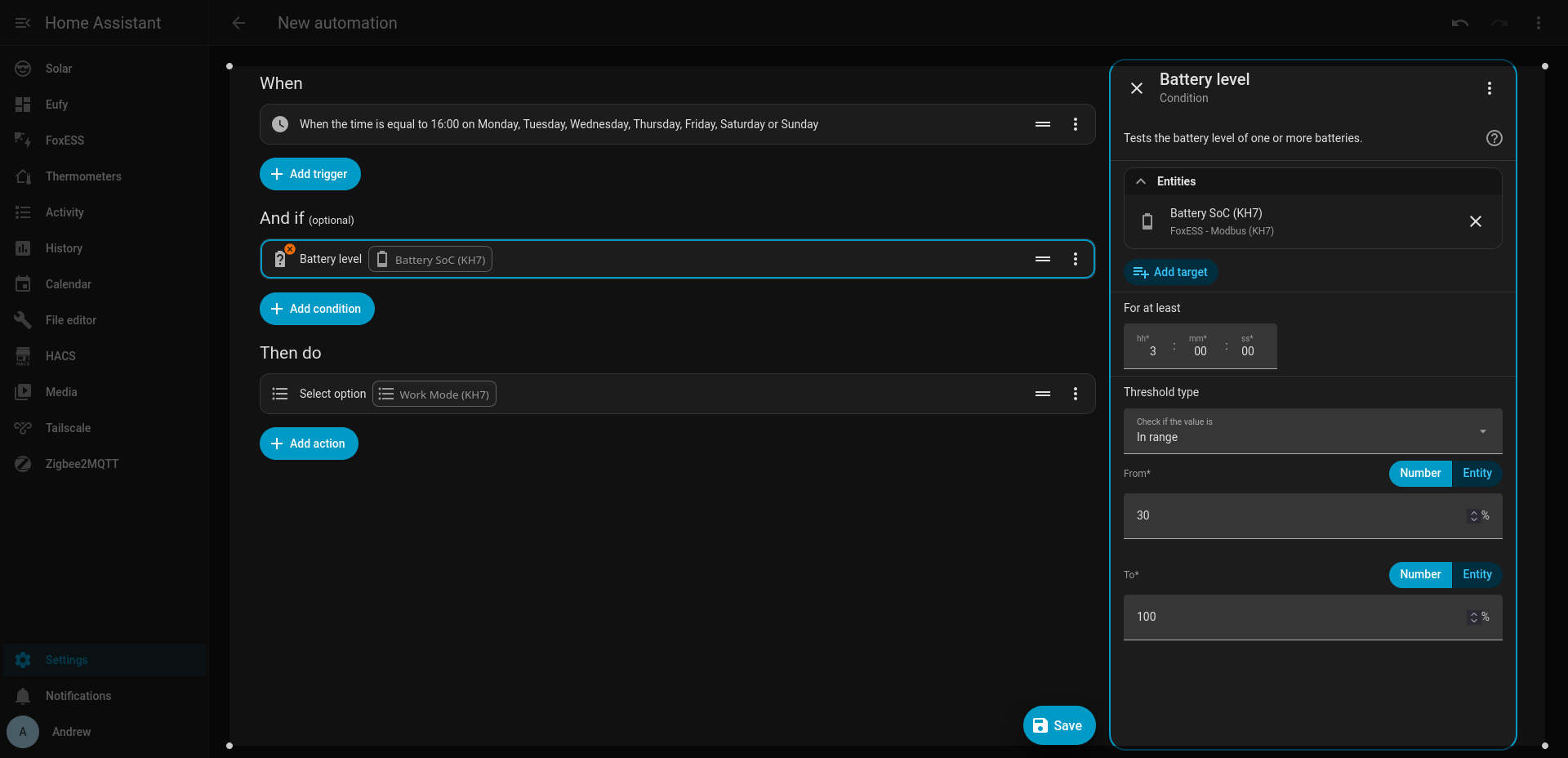Viewport: 1568px width, 758px height.
Task: Click the Add condition button
Action: pyautogui.click(x=317, y=309)
